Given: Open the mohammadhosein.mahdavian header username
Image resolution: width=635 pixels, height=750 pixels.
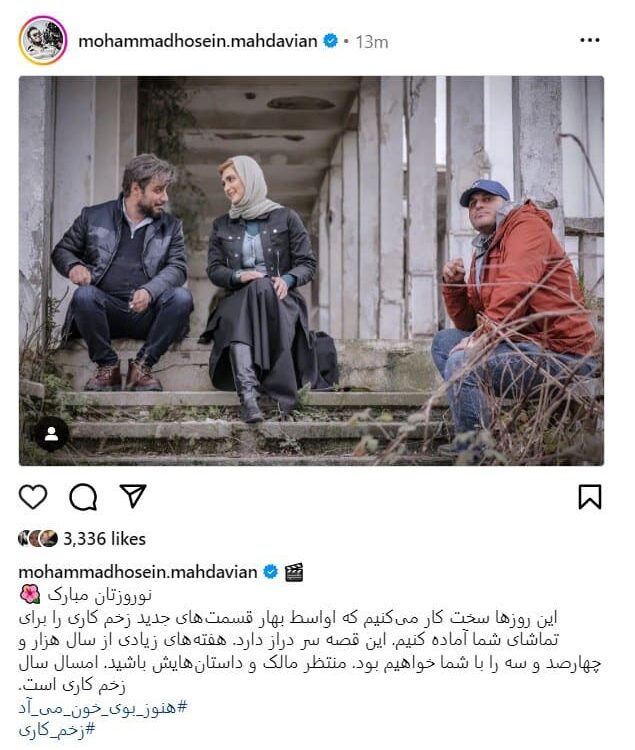Looking at the screenshot, I should (197, 41).
